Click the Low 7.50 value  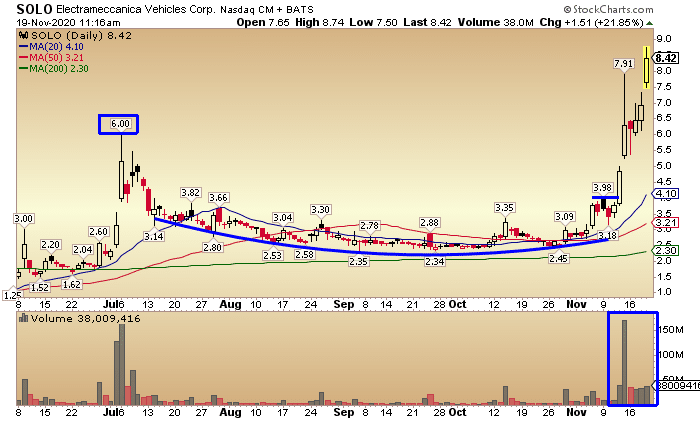[x=374, y=22]
